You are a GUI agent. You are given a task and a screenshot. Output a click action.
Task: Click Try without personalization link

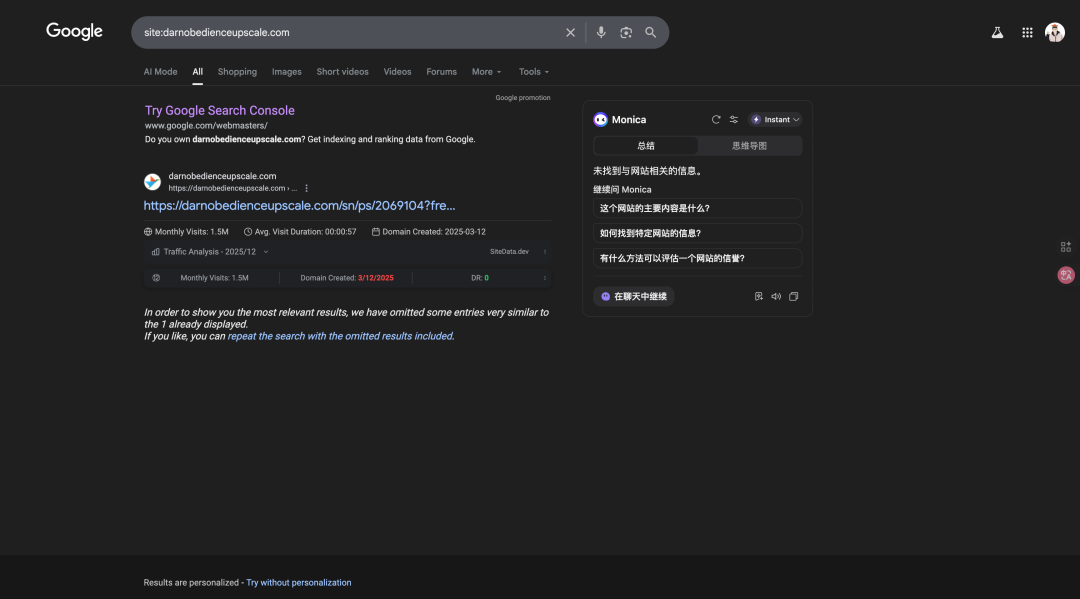(x=299, y=582)
